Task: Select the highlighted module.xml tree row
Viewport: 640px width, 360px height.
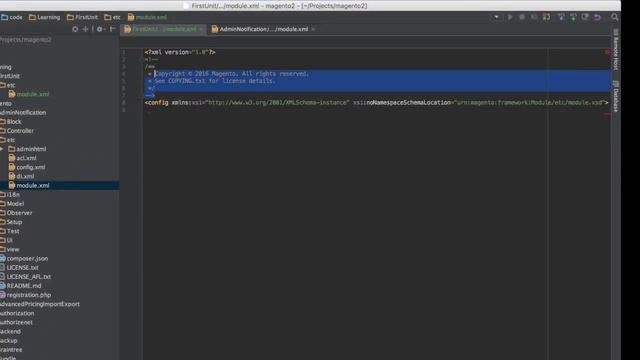Action: (60, 185)
